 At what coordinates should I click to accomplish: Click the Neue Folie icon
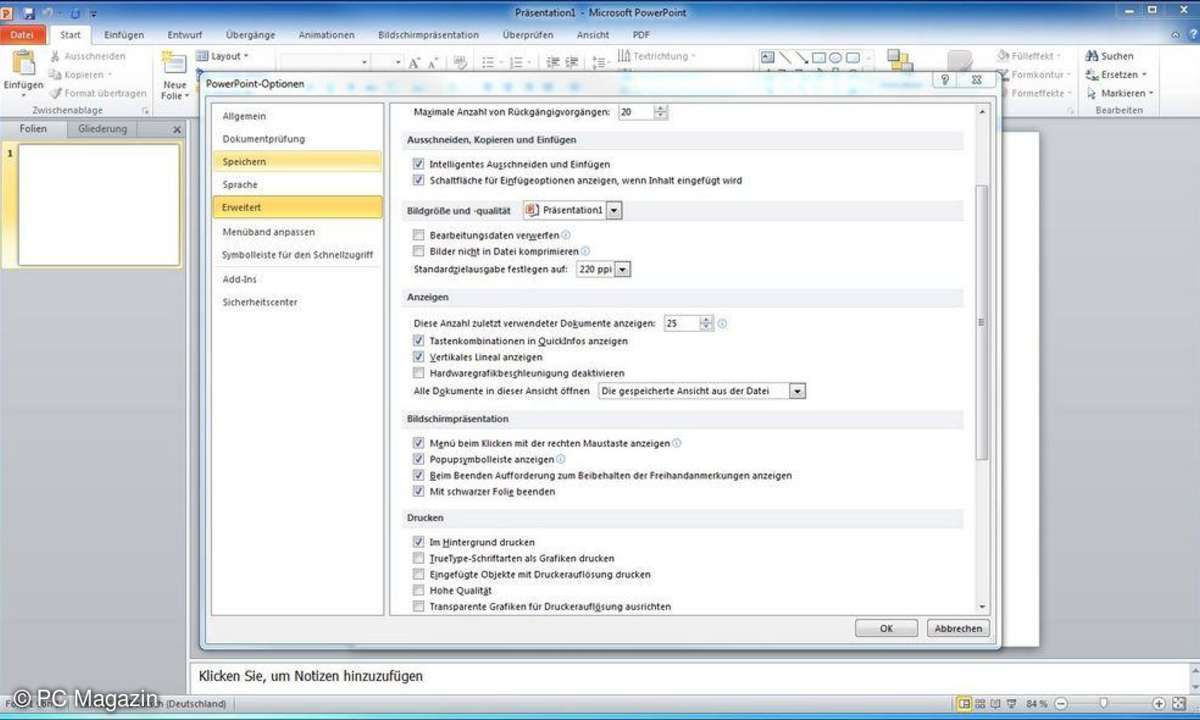tap(174, 64)
